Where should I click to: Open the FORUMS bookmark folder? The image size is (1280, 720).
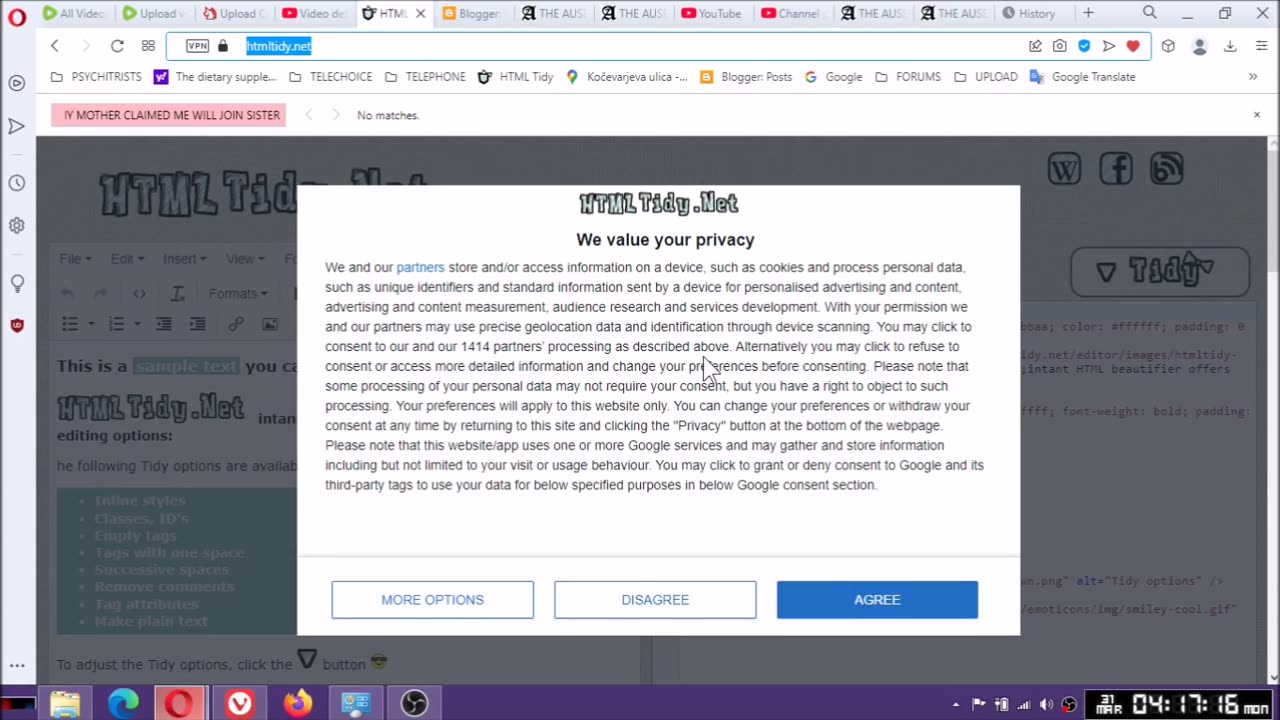pyautogui.click(x=907, y=77)
